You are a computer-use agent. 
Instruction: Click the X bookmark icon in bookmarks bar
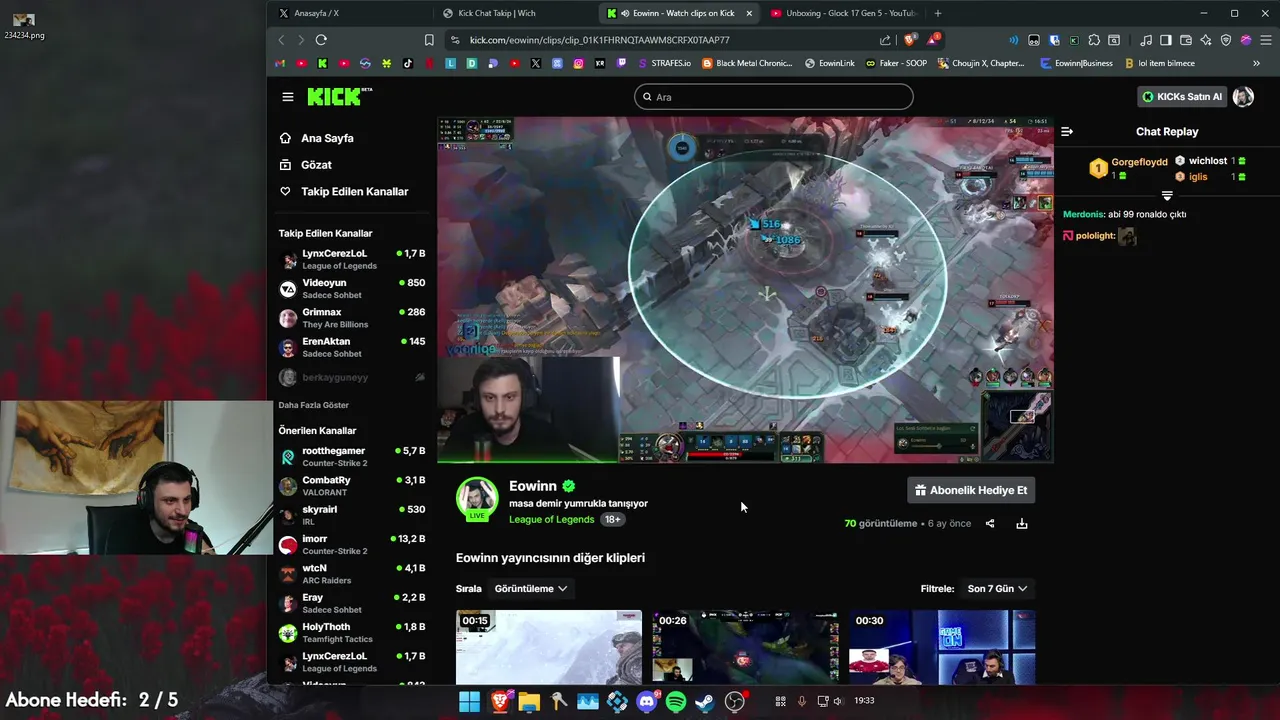(535, 63)
